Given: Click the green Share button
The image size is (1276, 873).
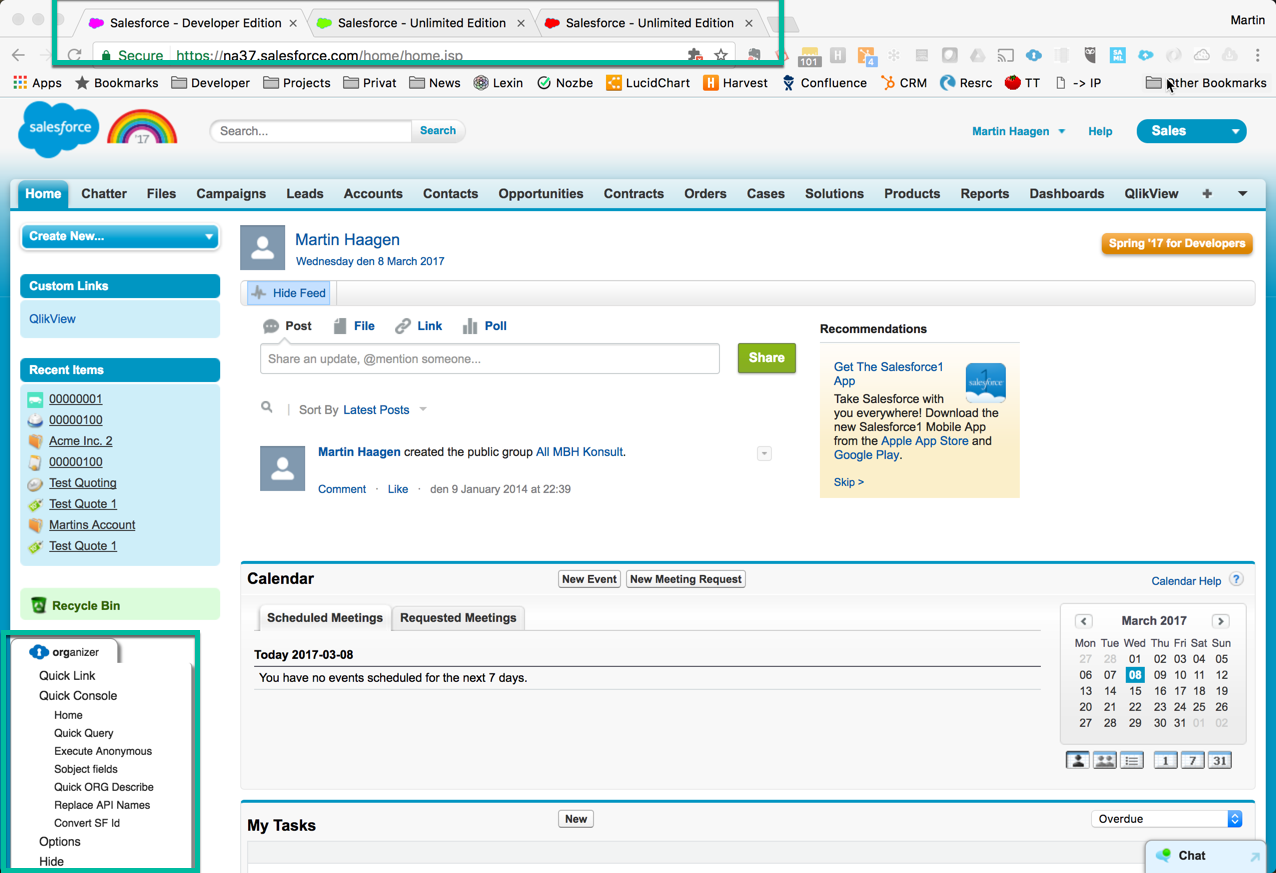Looking at the screenshot, I should [x=767, y=358].
